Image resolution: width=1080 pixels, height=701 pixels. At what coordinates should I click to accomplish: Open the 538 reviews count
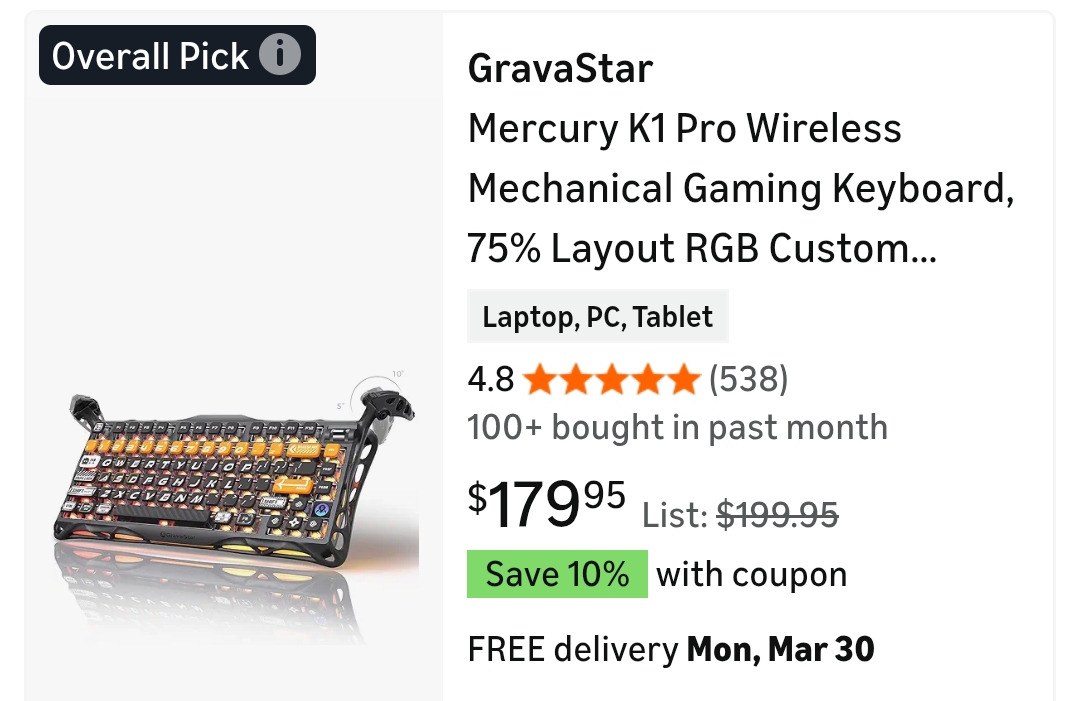[x=749, y=380]
